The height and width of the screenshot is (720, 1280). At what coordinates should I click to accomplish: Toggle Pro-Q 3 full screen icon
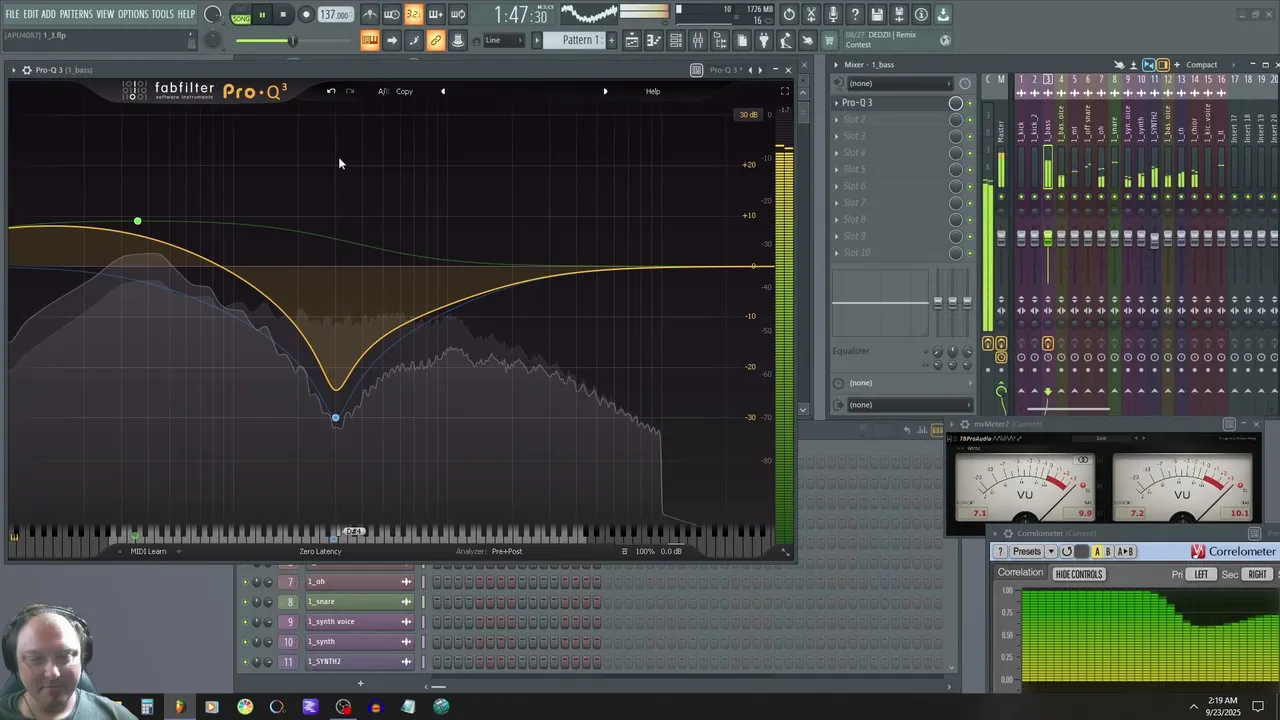(x=785, y=91)
